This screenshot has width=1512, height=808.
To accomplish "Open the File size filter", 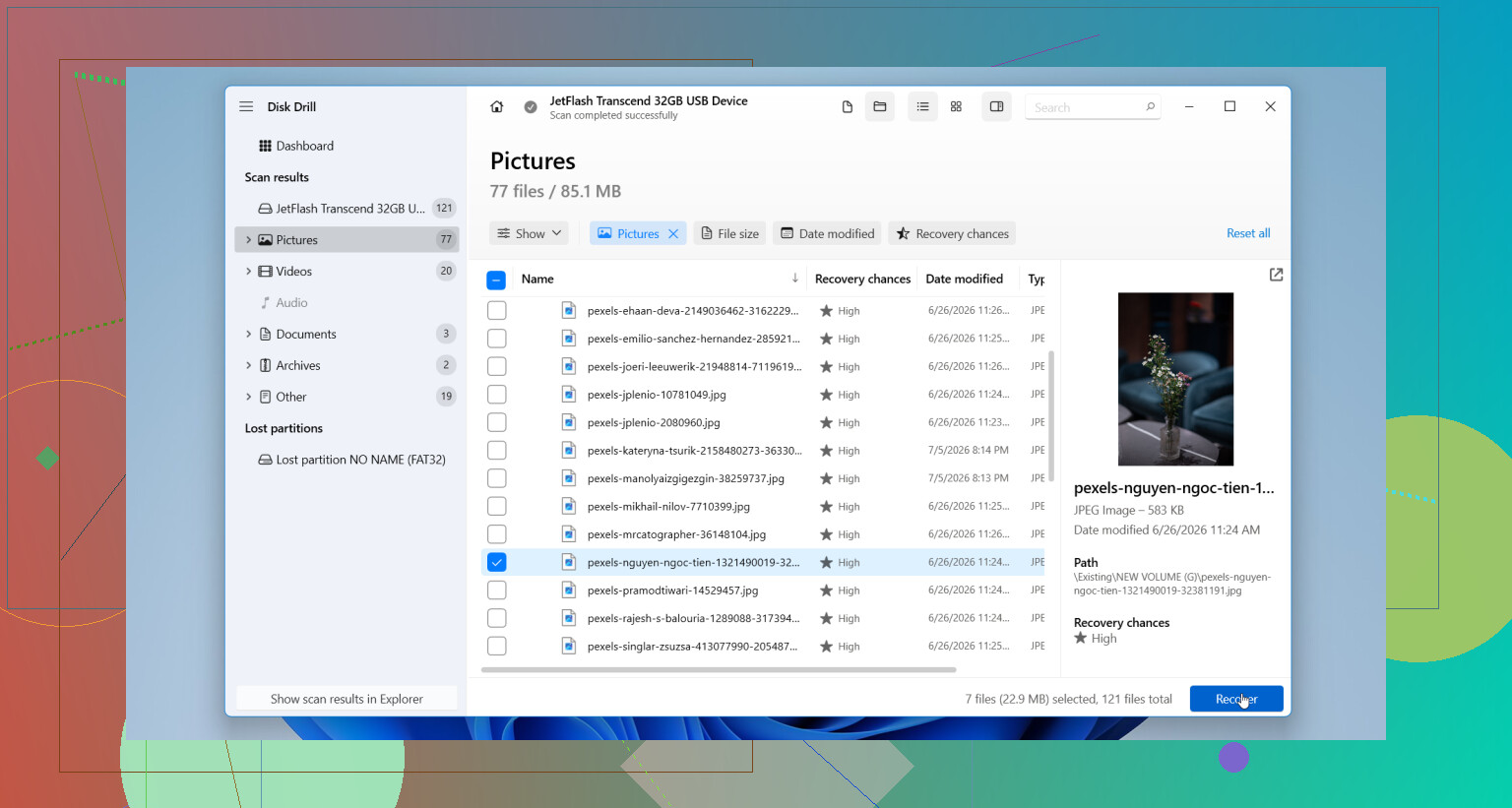I will tap(730, 233).
